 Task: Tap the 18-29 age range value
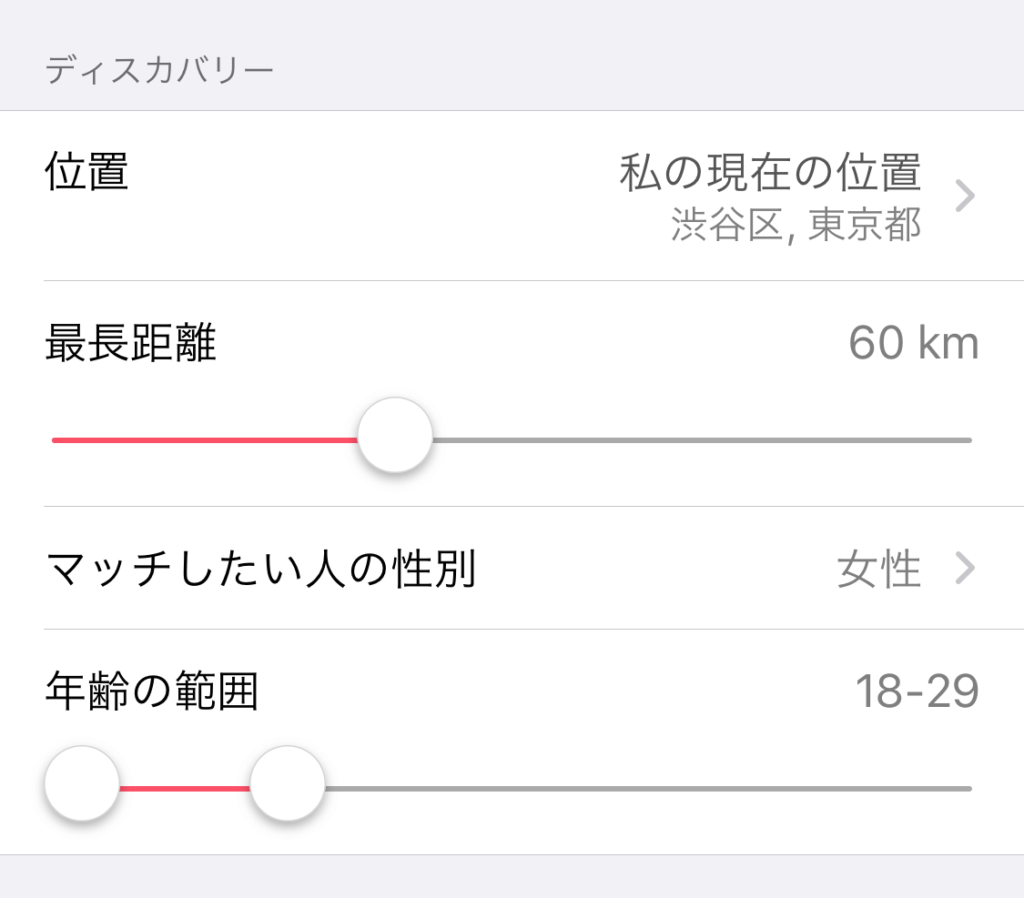916,692
